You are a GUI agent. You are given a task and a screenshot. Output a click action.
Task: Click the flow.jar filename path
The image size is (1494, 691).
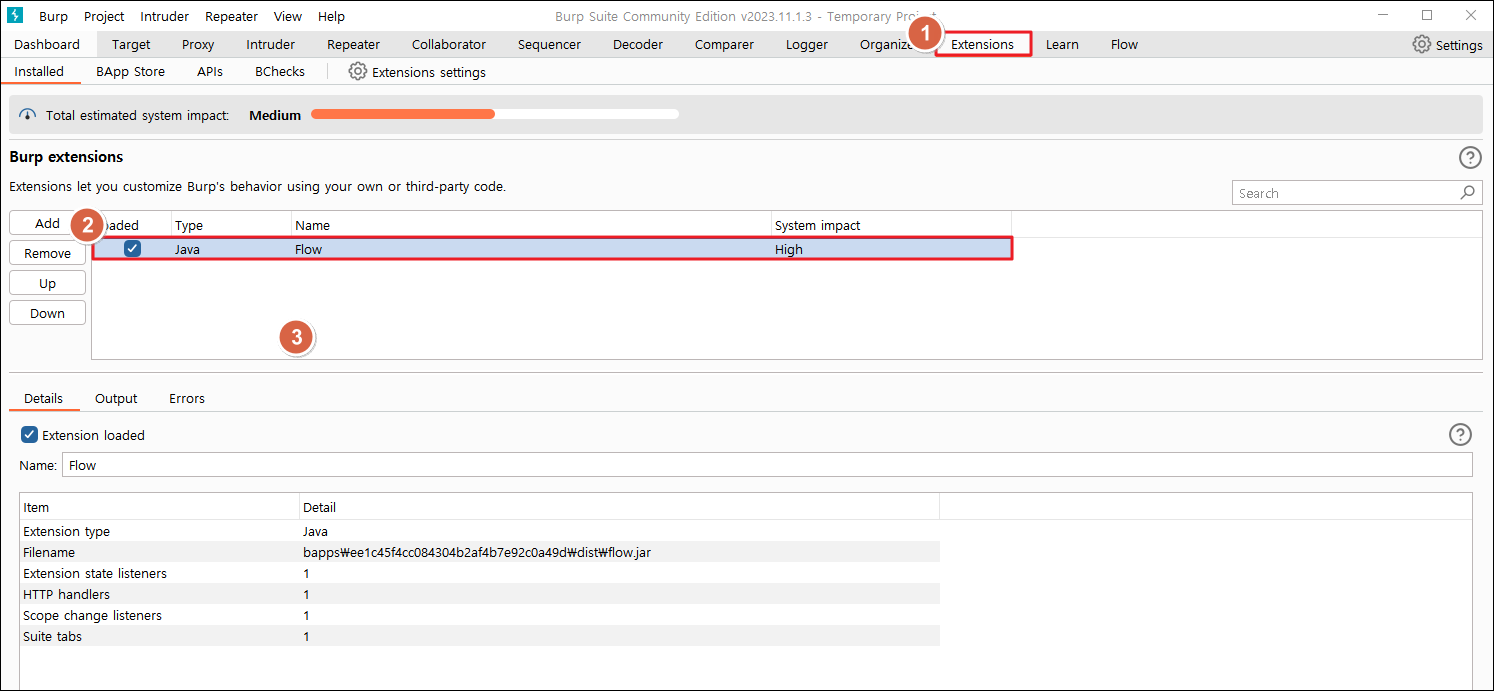point(477,552)
